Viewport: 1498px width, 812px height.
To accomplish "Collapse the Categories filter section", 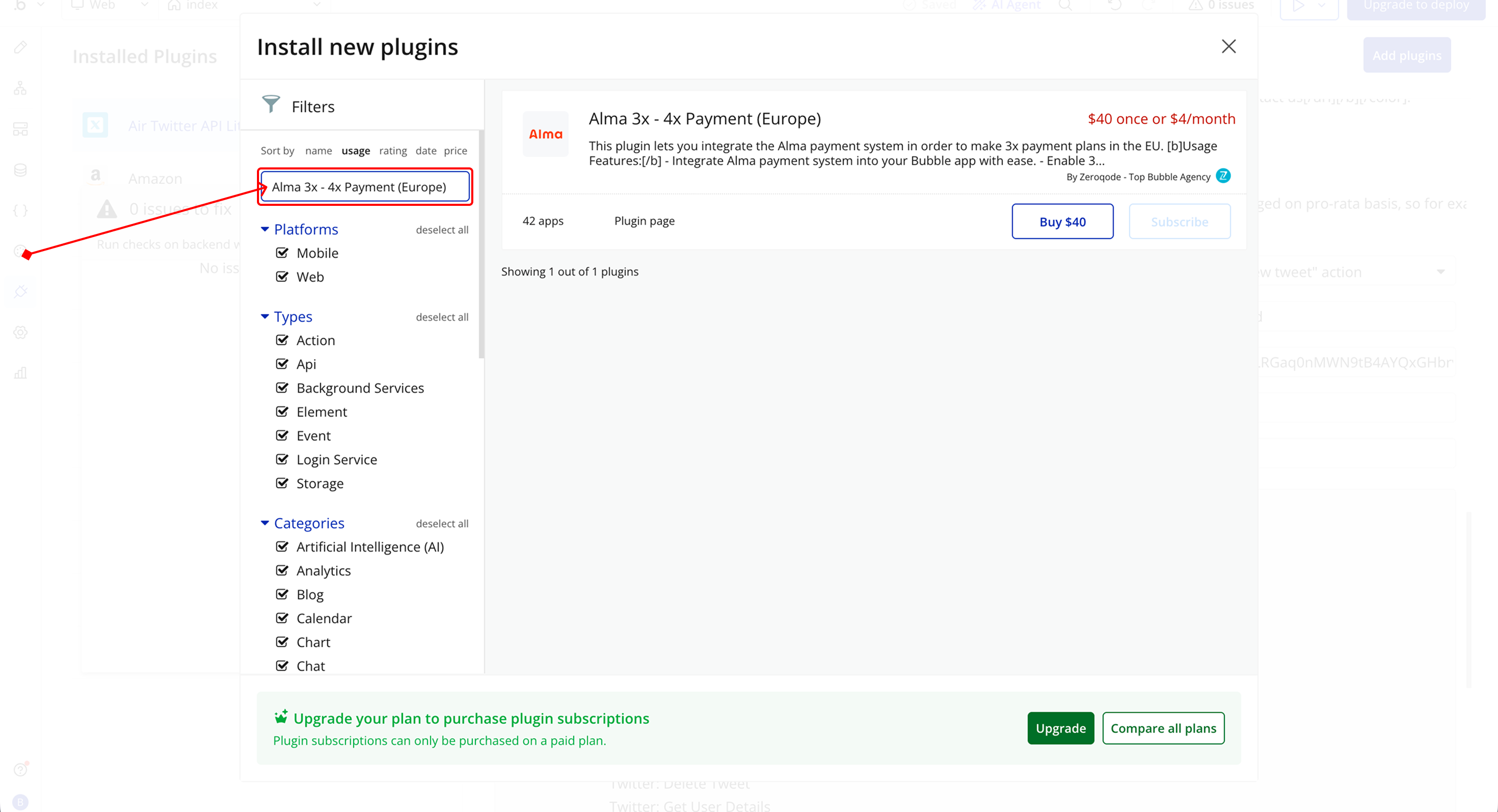I will tap(265, 523).
